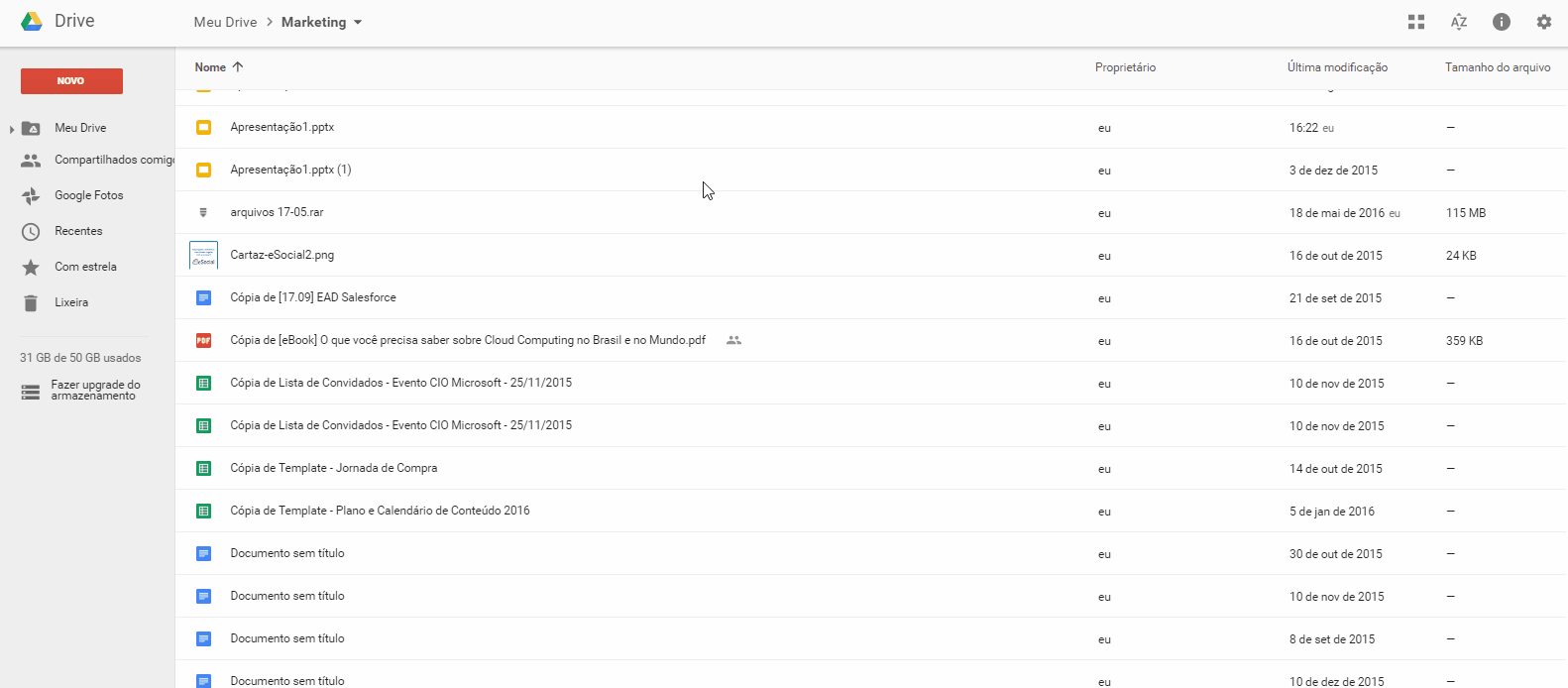The image size is (1568, 688).
Task: Click the Compartilhados comigo people icon
Action: pos(31,160)
